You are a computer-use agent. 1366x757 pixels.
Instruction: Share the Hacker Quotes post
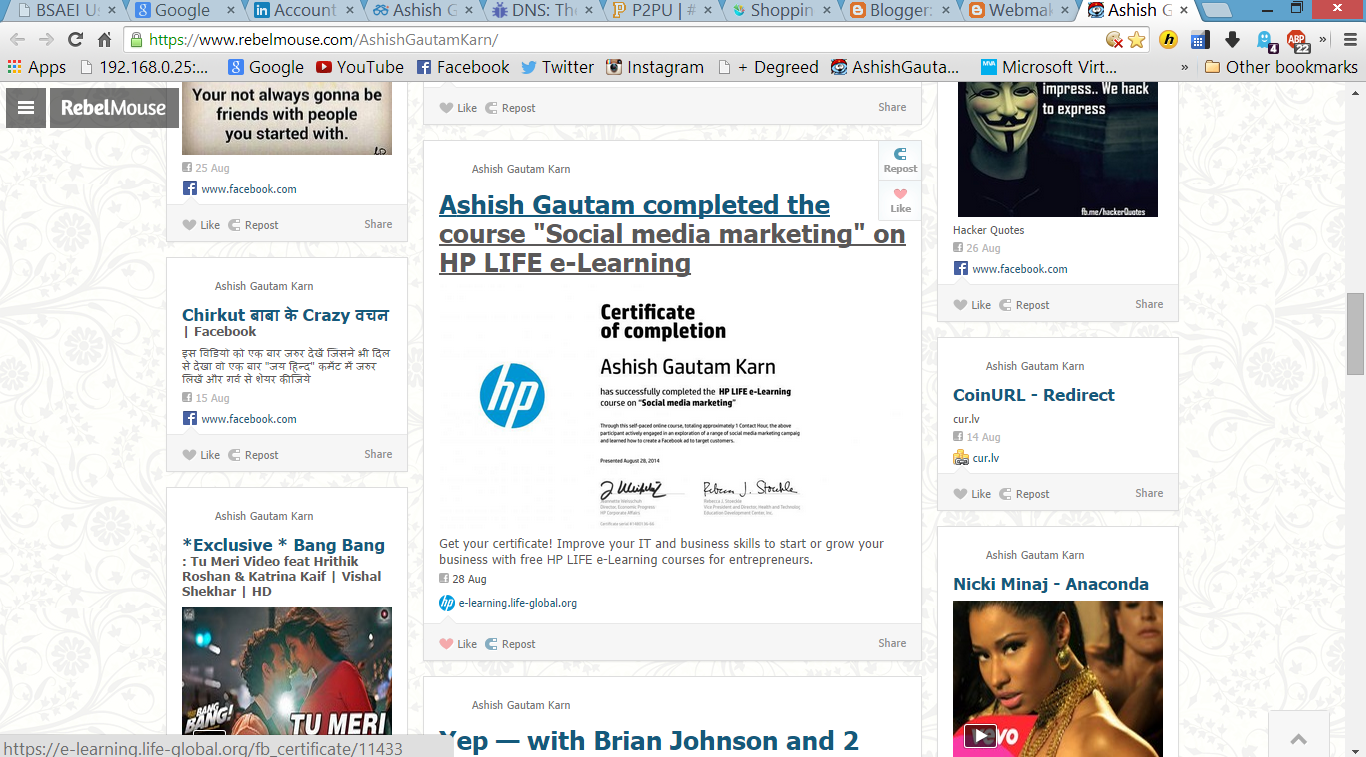1149,304
